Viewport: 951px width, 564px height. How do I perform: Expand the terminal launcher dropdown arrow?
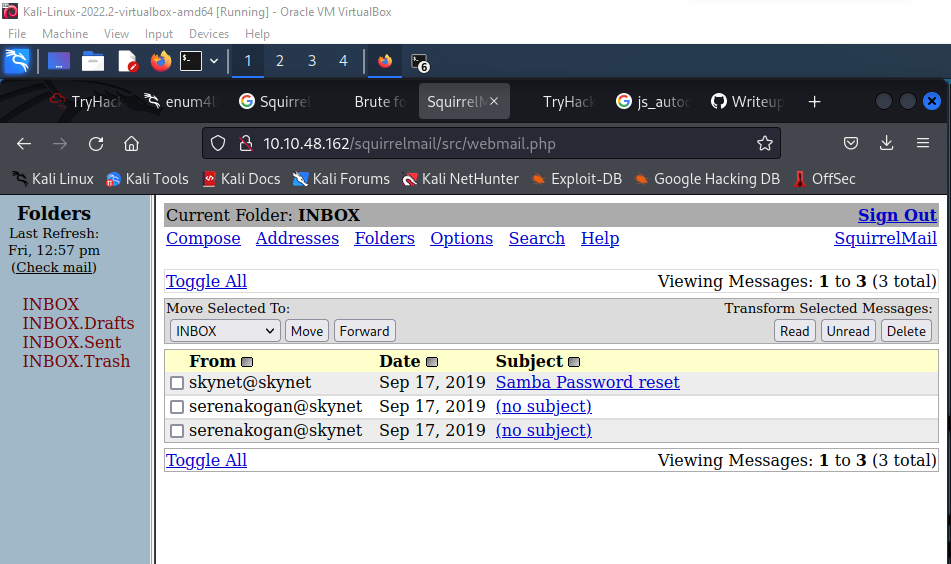click(x=214, y=61)
